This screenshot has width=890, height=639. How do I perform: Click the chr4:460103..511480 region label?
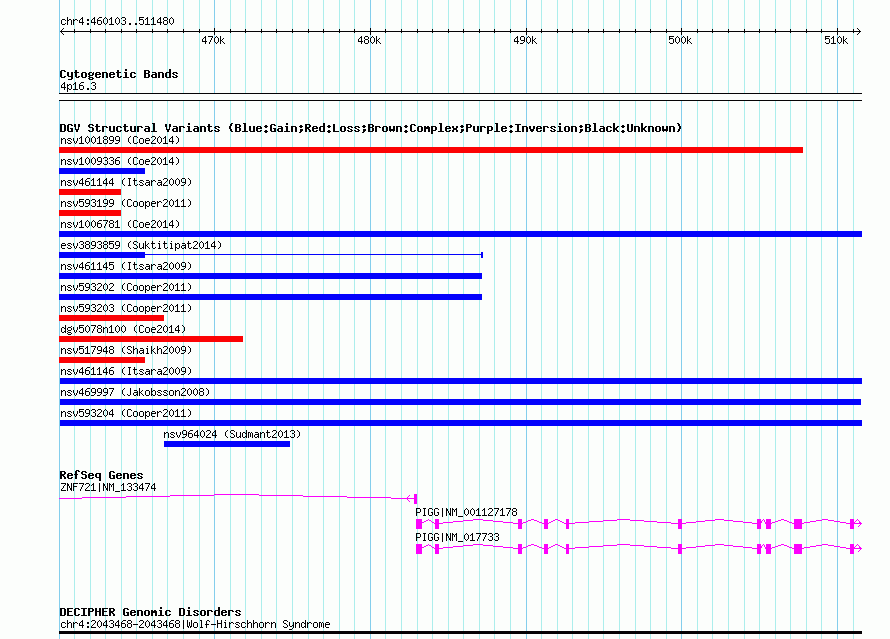click(x=117, y=21)
